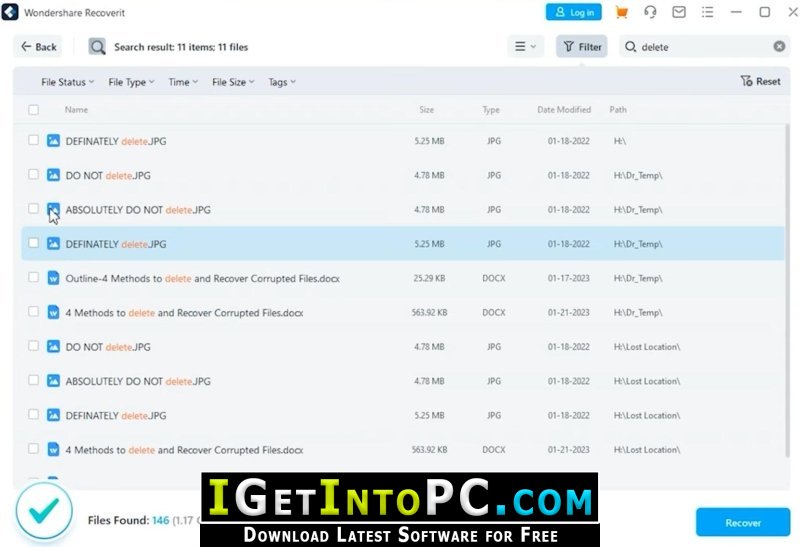Click the JPG icon of highlighted DEFINATELY delete.JPG in H:\Dr_Temp\

(53, 243)
